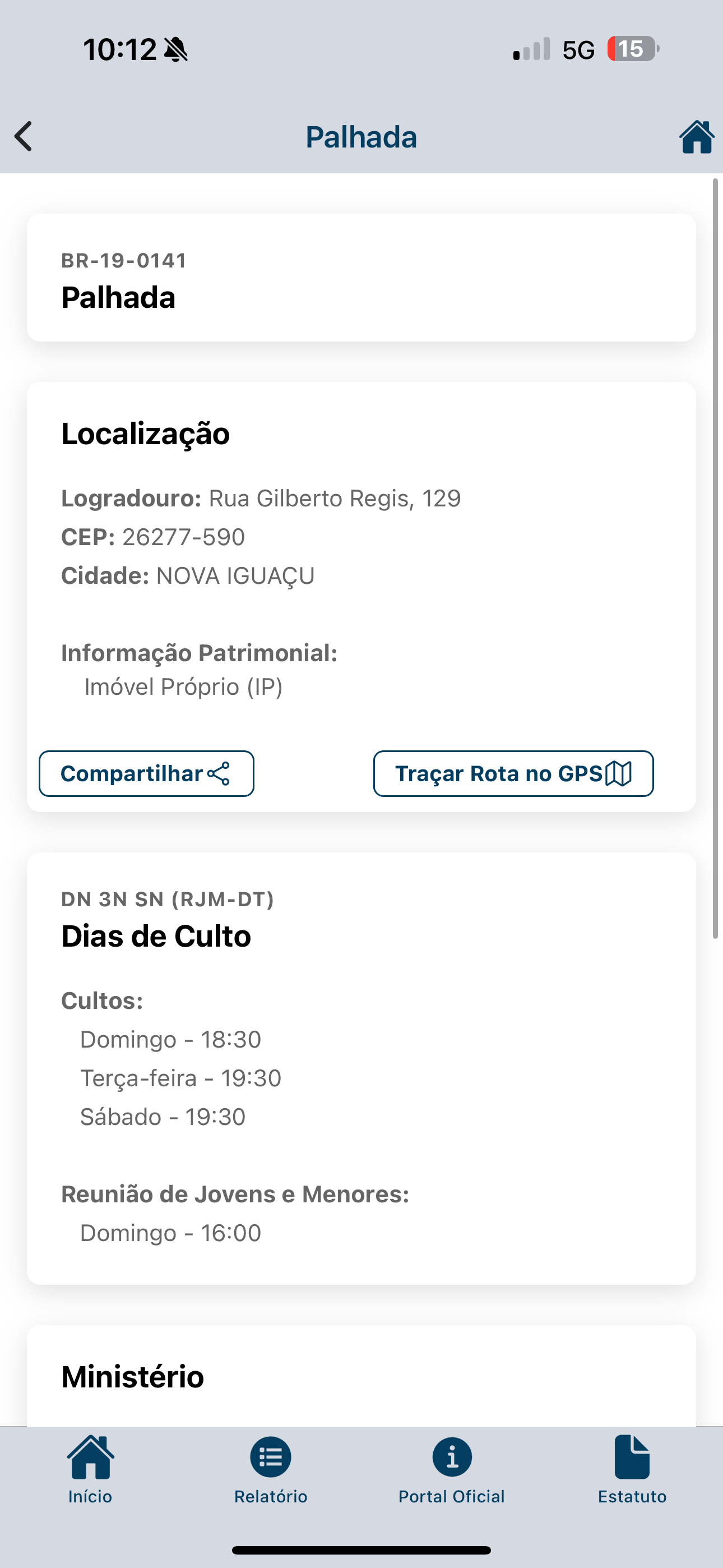
Task: Tap the share icon beside Compartilhar
Action: point(219,774)
